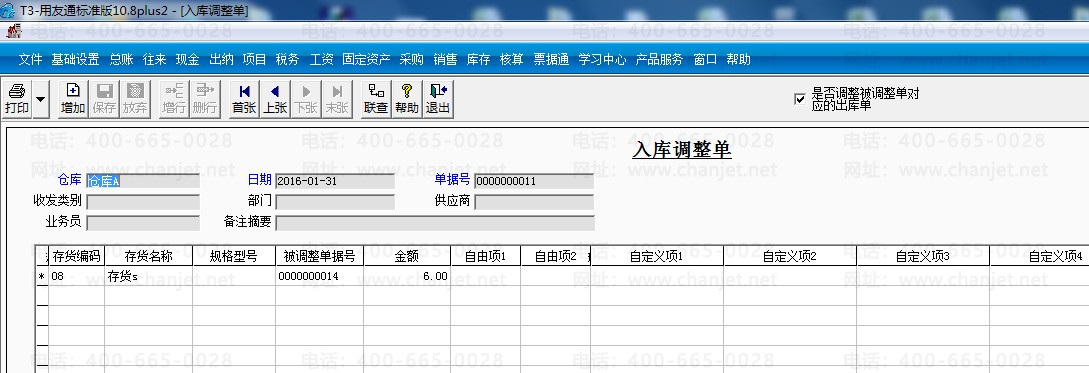Click the 自定义项2 column header
This screenshot has width=1089, height=373.
click(x=790, y=256)
